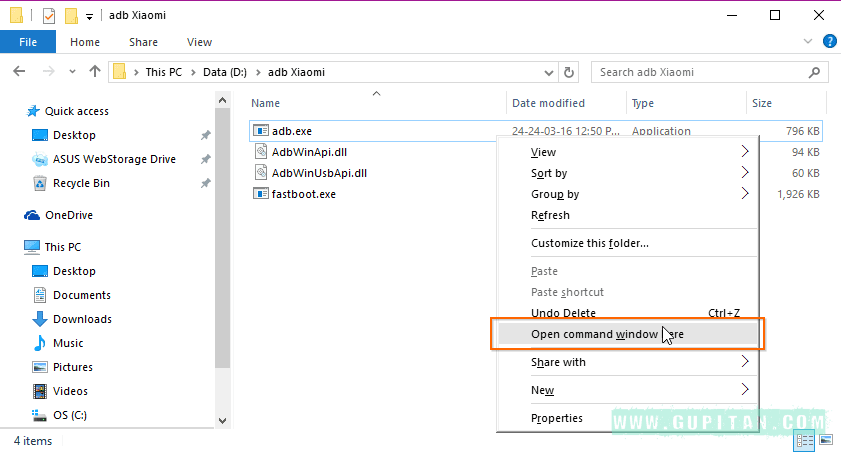Viewport: 841px width, 452px height.
Task: Open the fastboot.exe file icon
Action: pos(261,194)
